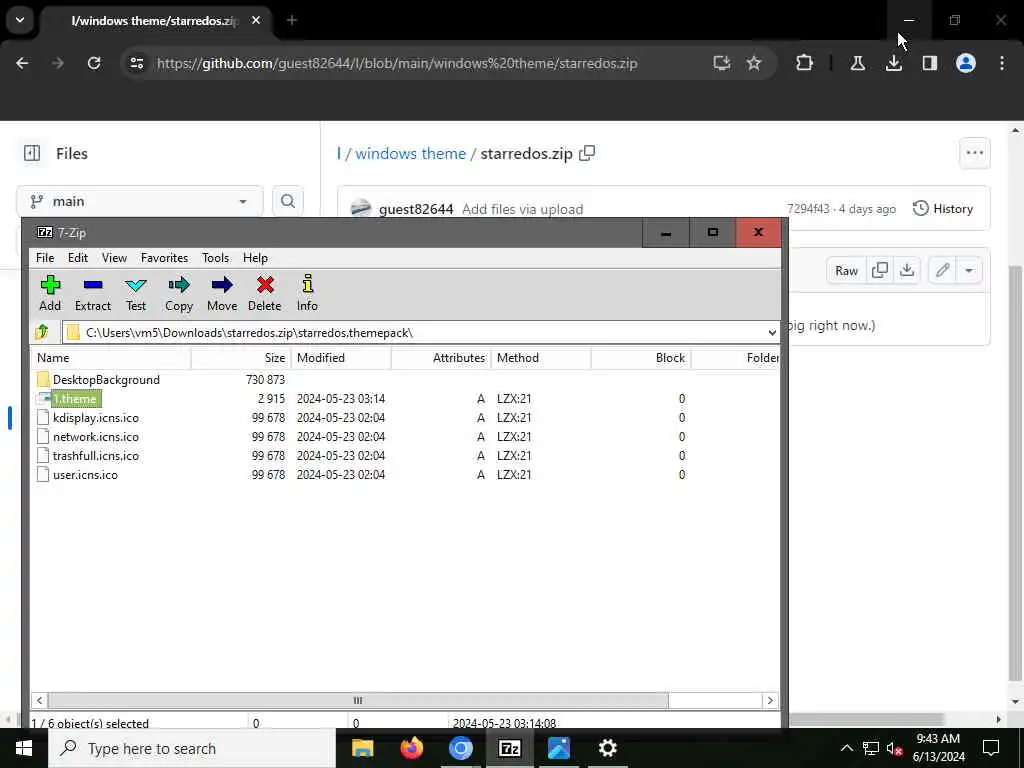Open Chrome three-dot menu

click(1002, 63)
